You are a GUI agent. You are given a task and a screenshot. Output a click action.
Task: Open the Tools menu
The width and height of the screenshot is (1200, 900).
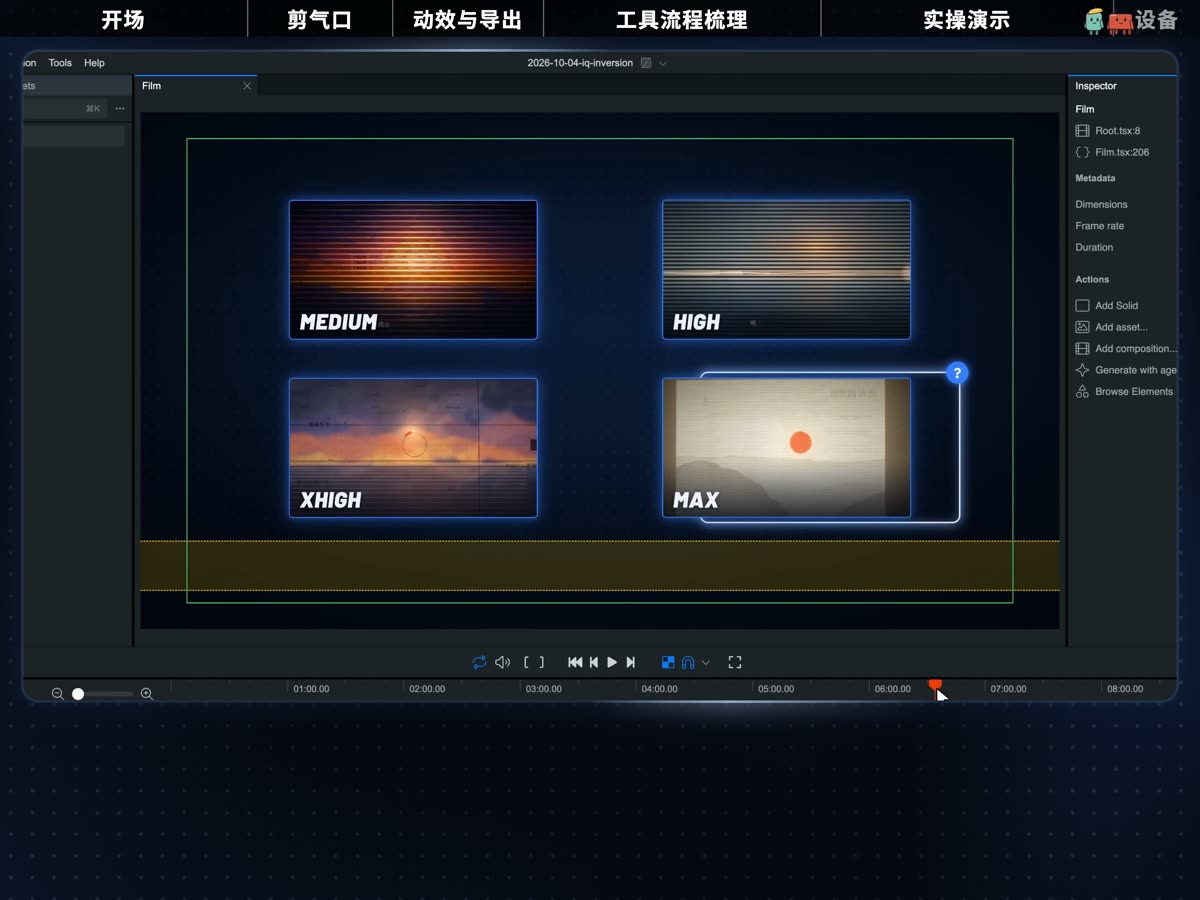(x=60, y=63)
